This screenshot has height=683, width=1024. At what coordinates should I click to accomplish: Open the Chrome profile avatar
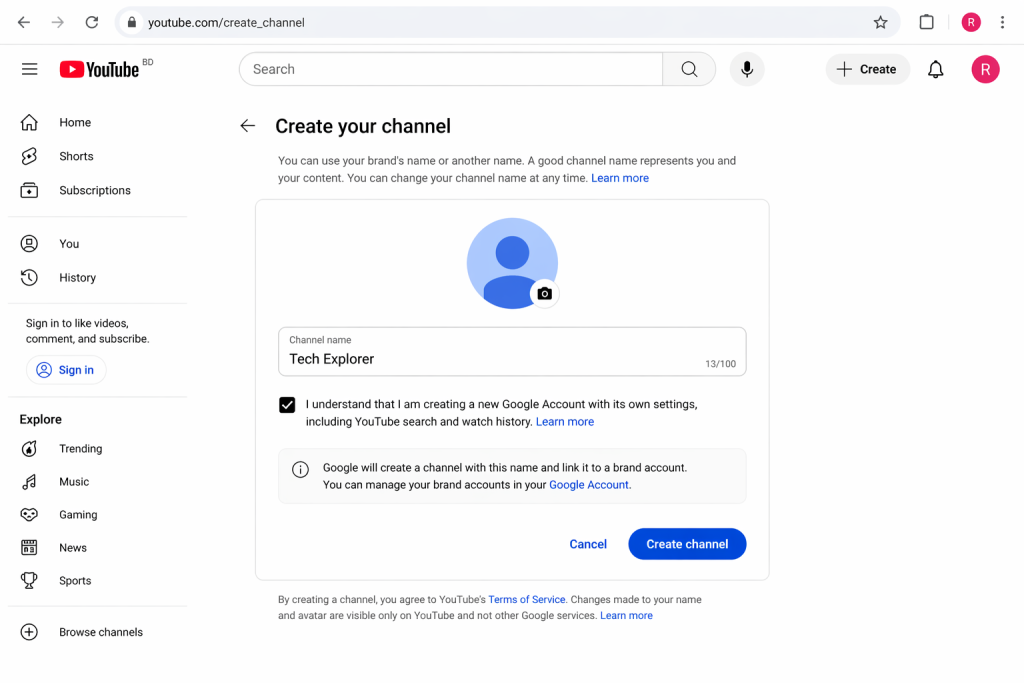coord(970,22)
